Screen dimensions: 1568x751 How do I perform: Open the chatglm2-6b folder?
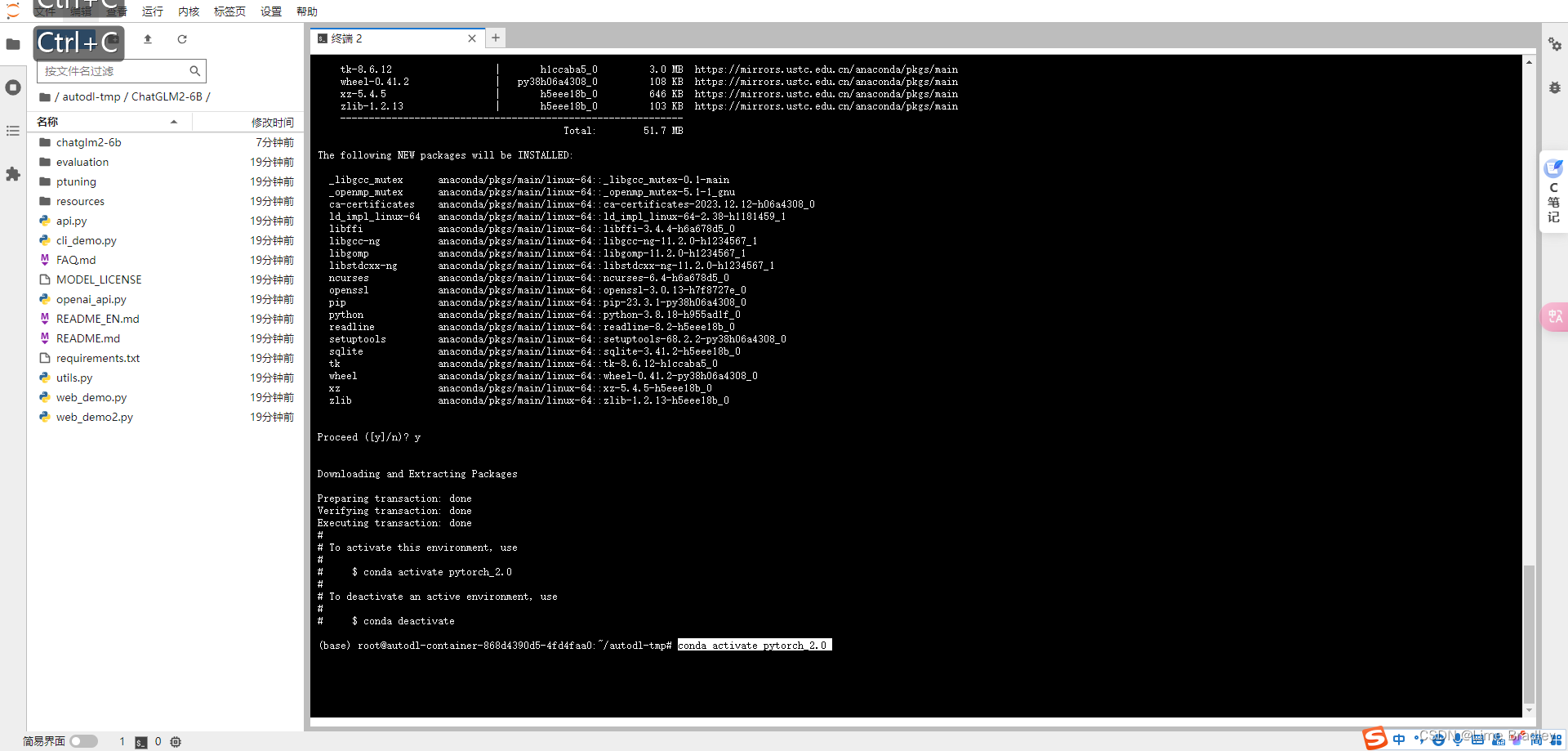click(167, 142)
